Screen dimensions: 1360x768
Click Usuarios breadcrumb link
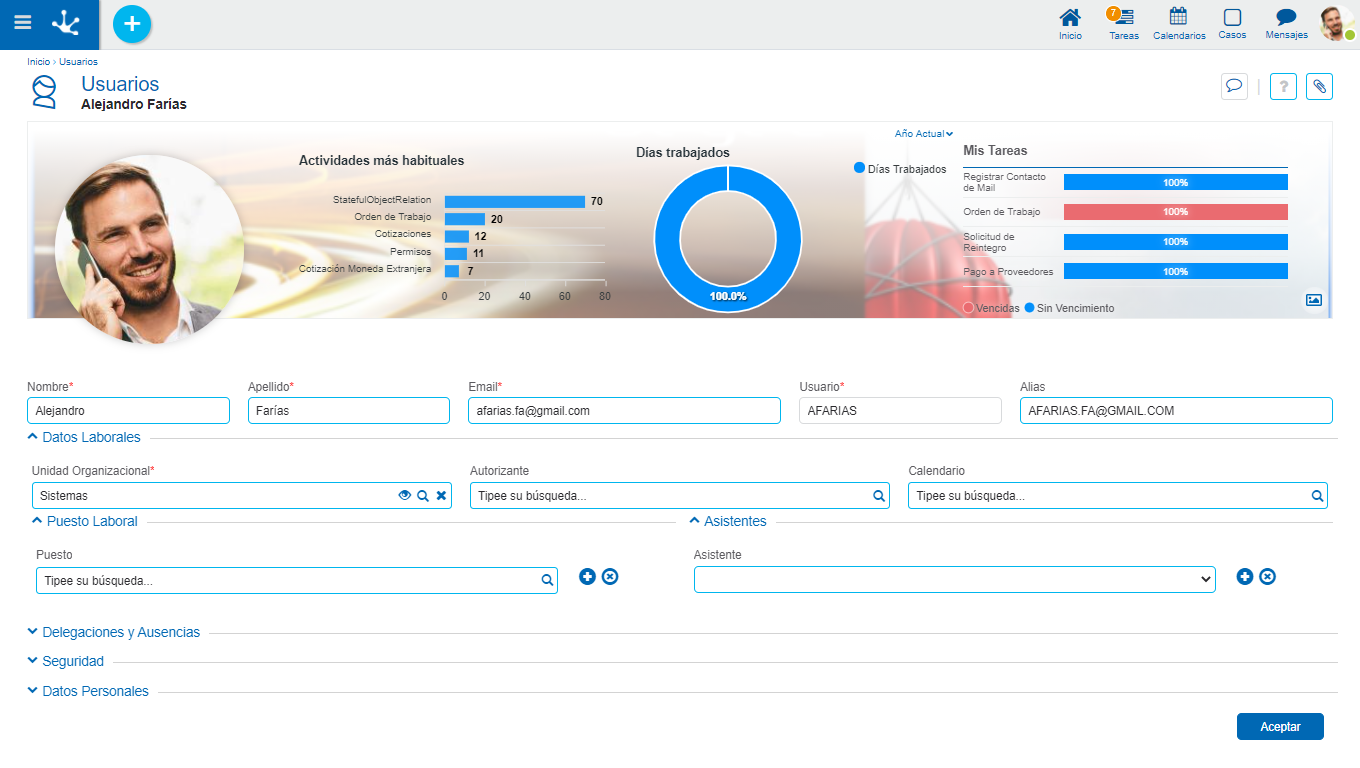[78, 62]
